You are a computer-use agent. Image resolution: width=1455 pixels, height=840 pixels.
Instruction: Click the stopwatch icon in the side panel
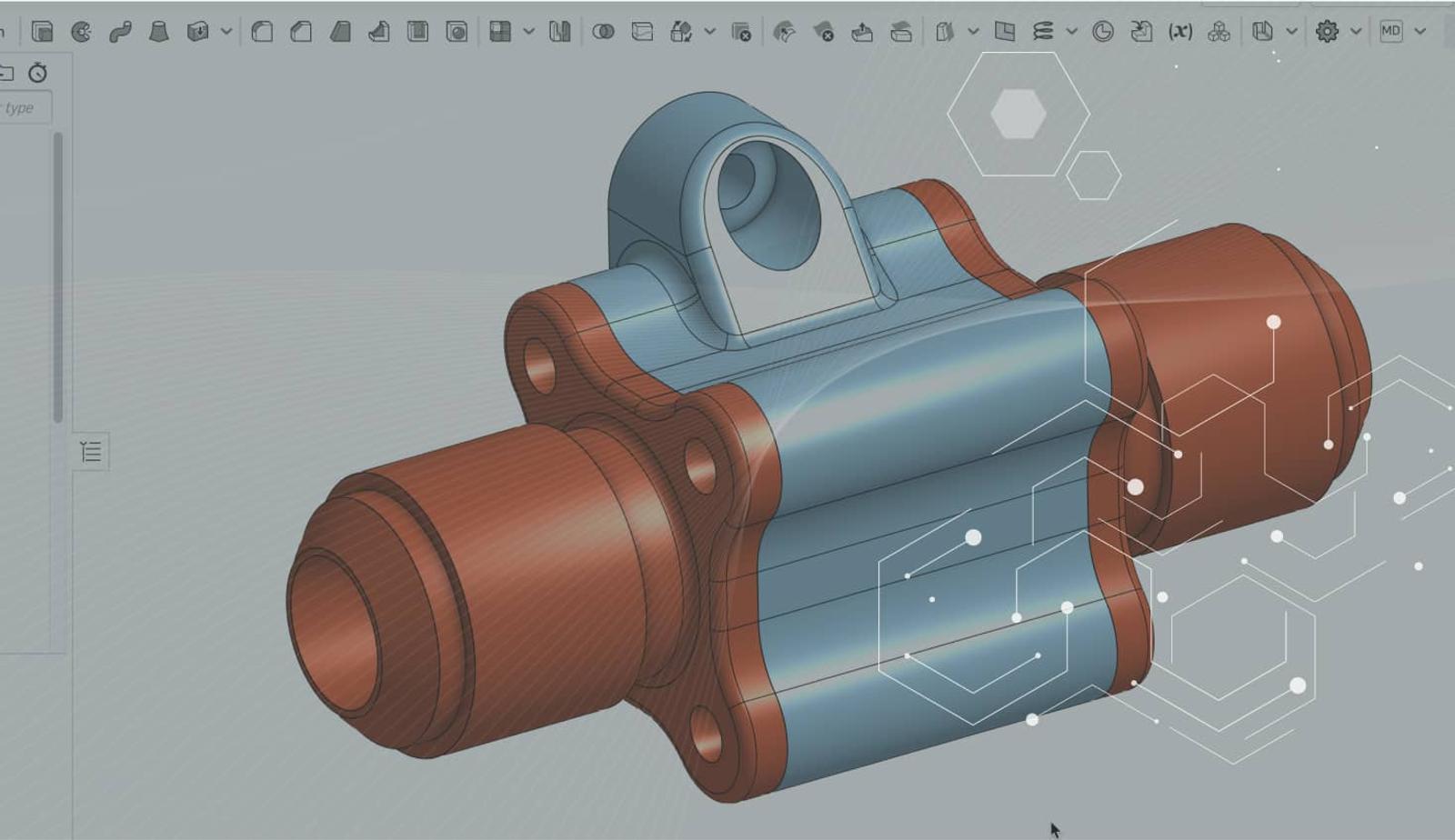click(37, 73)
